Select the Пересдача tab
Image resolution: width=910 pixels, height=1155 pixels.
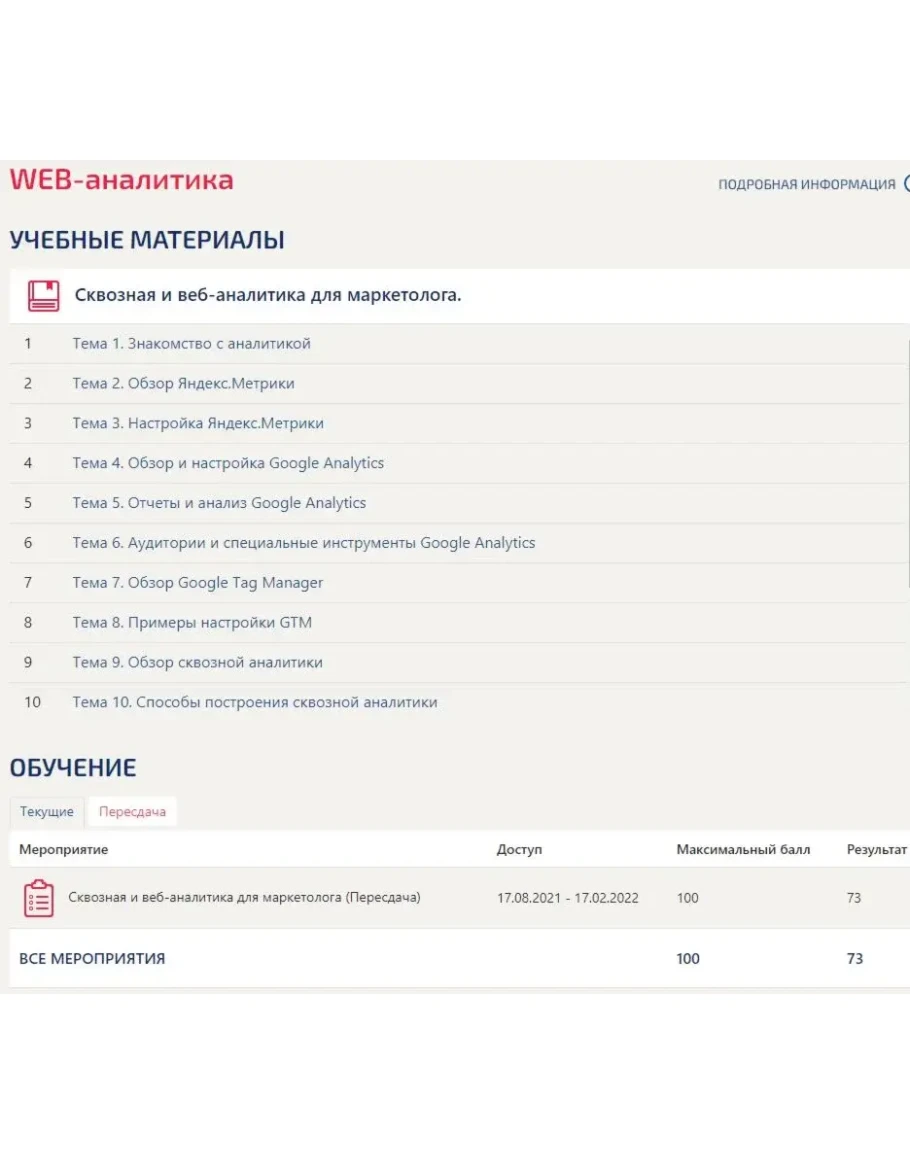coord(132,812)
